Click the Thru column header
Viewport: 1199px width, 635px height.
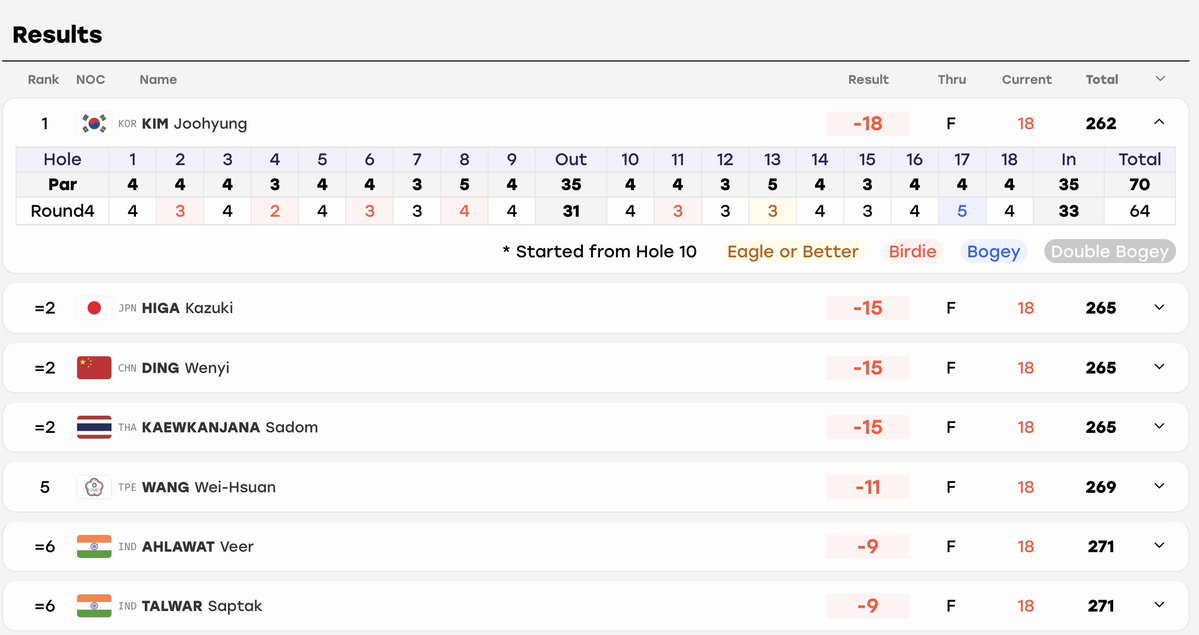(x=952, y=79)
